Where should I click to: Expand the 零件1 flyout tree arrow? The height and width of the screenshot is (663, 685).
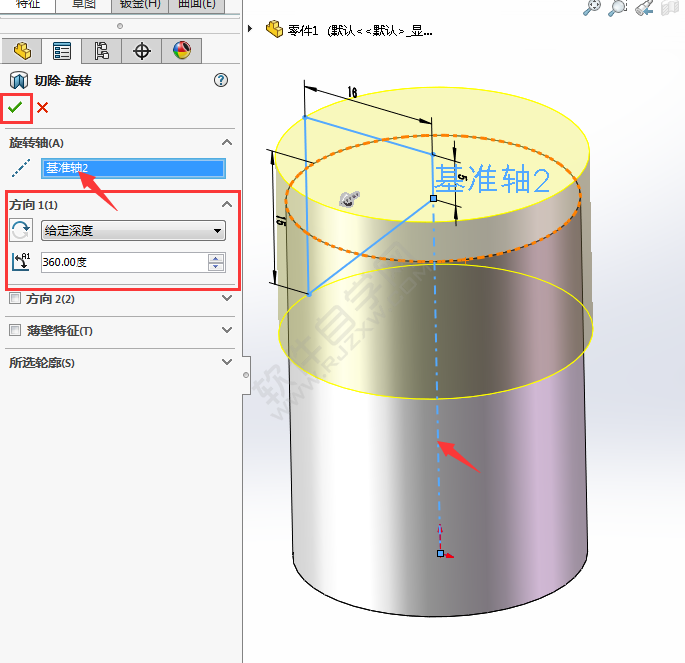tap(250, 29)
